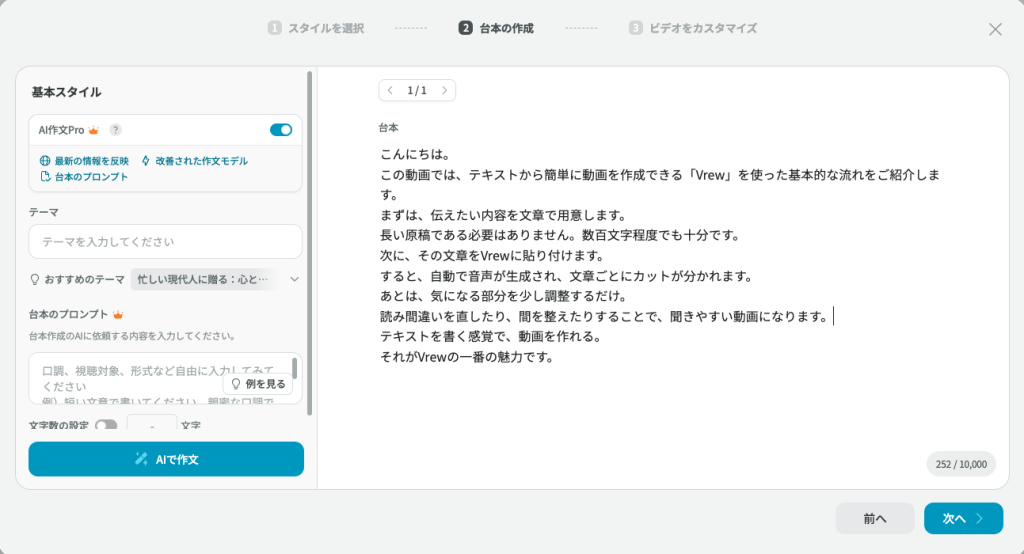Click the 次へ button

click(963, 518)
